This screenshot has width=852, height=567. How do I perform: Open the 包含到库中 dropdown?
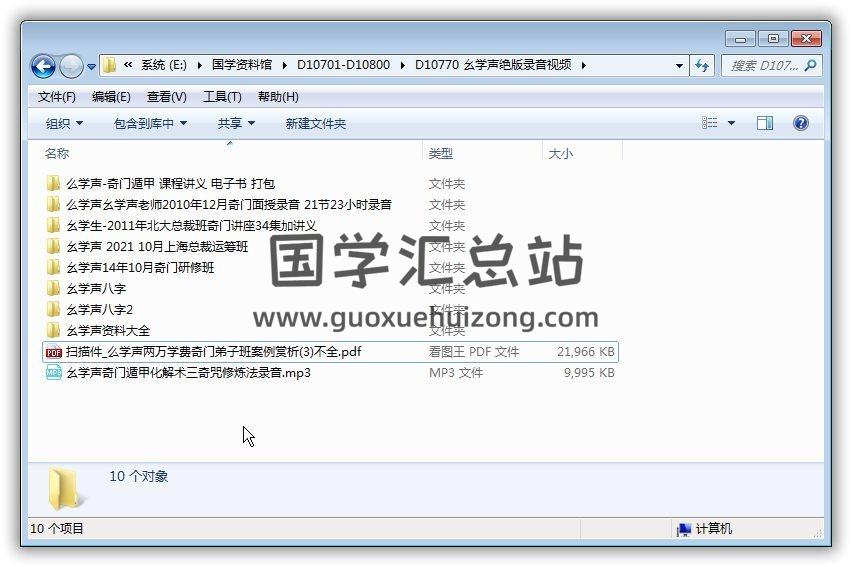click(x=151, y=124)
